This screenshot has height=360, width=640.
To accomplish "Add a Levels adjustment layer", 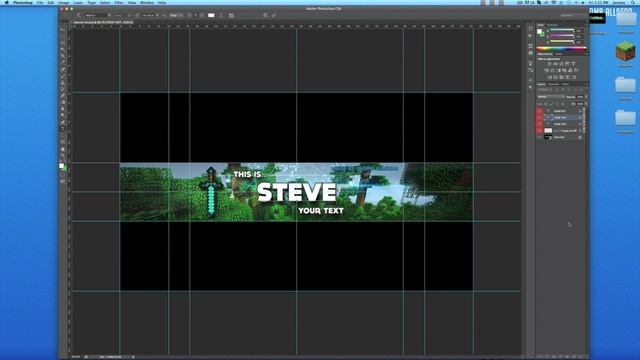I will (555, 64).
